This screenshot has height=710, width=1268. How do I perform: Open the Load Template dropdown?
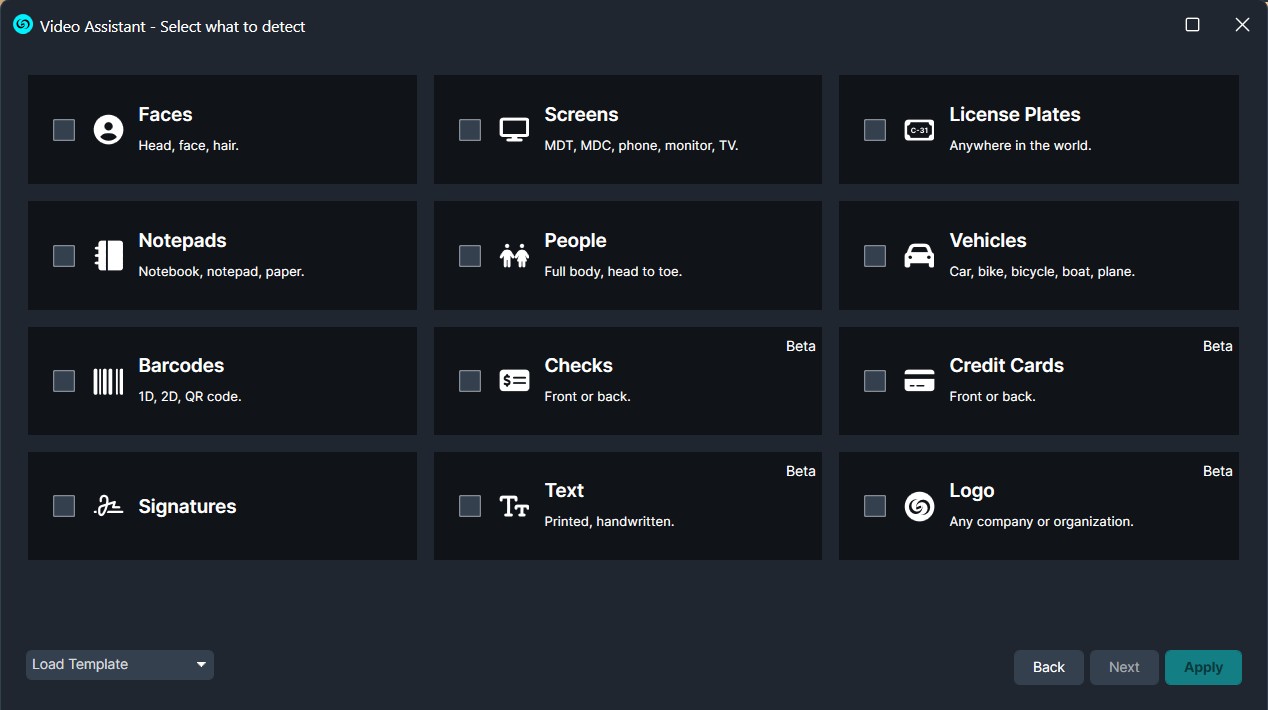[120, 665]
